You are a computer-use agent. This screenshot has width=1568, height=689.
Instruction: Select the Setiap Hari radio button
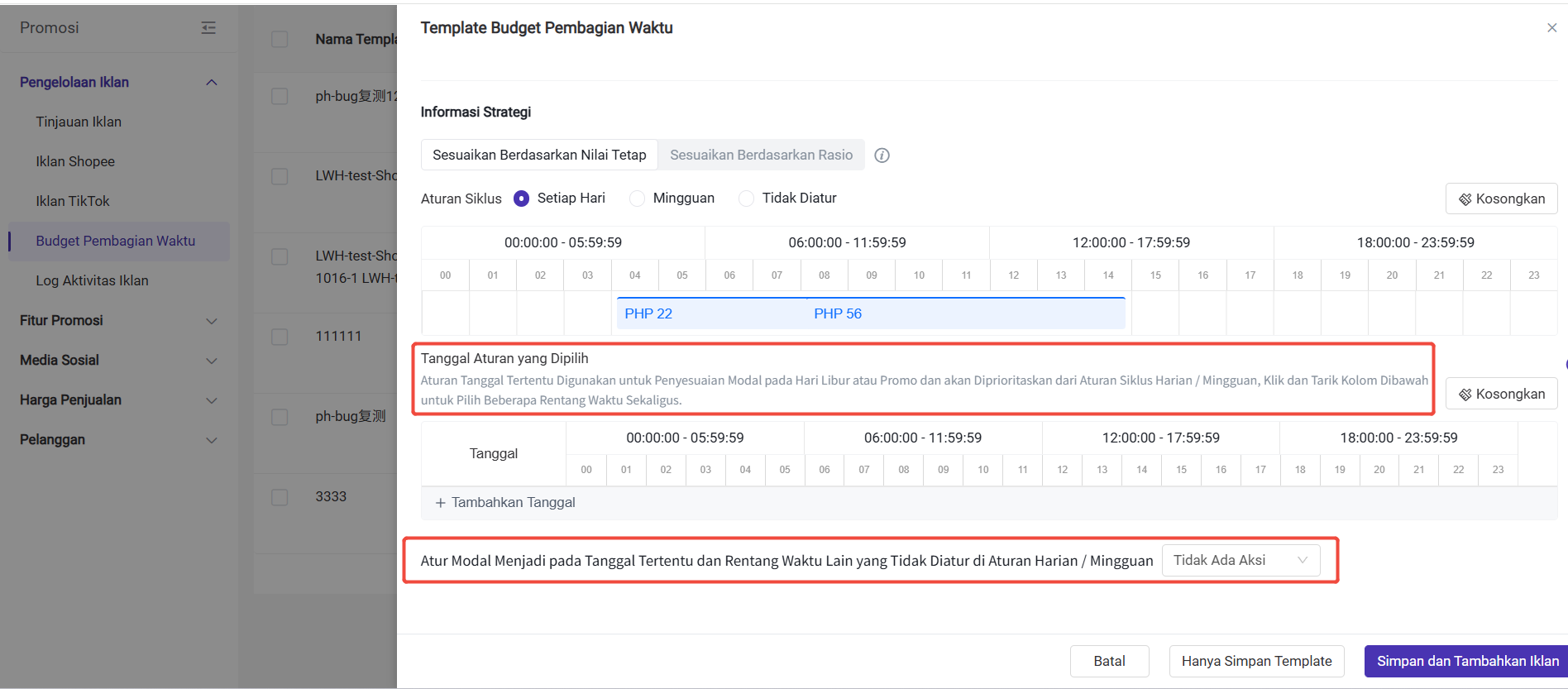522,199
